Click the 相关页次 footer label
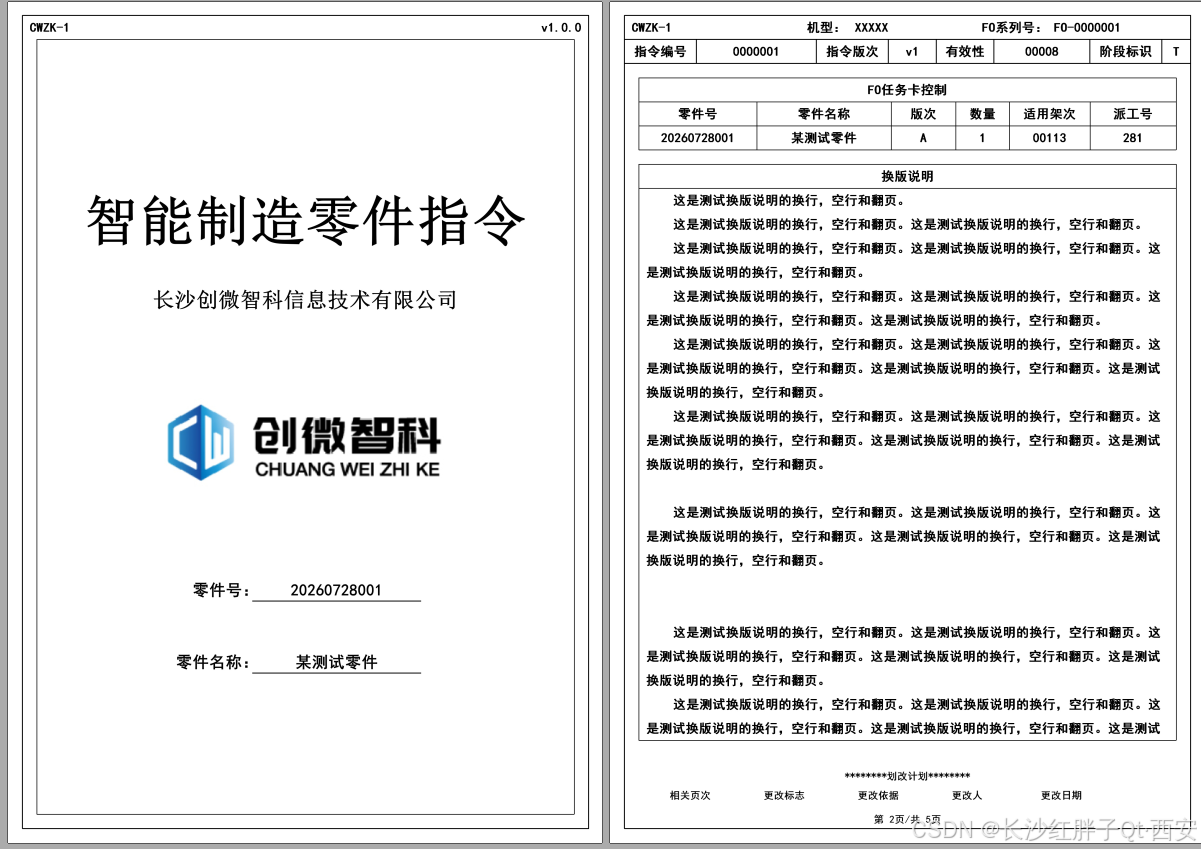 (690, 796)
